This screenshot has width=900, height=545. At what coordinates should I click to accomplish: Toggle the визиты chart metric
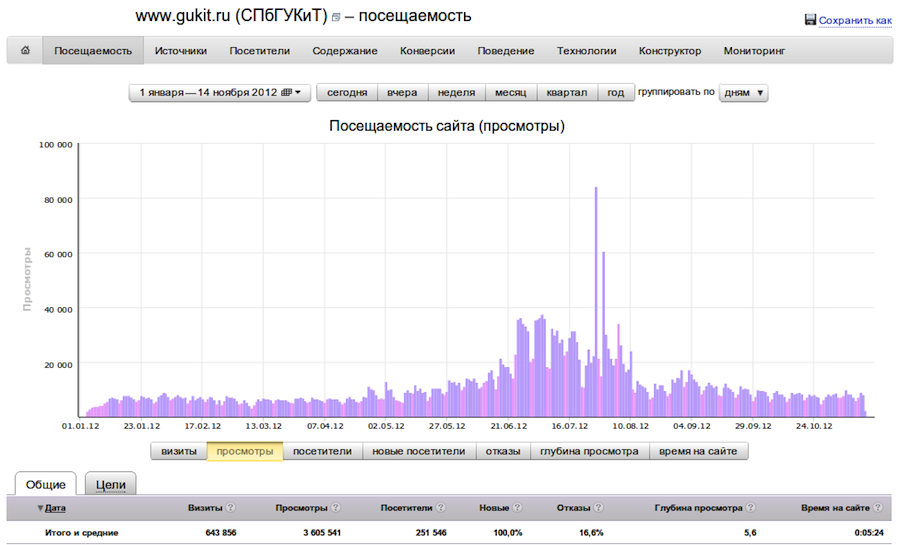coord(179,452)
